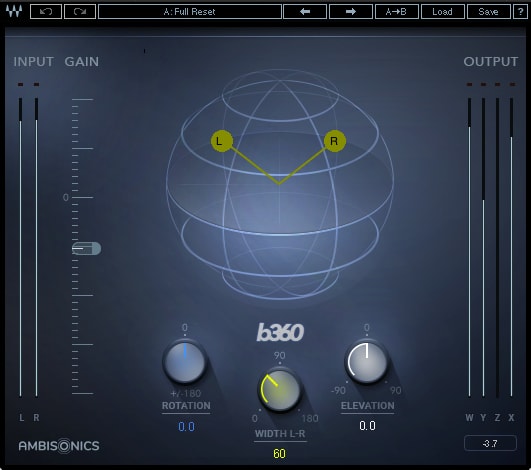Click the INPUT label
The width and height of the screenshot is (531, 470).
[x=34, y=62]
